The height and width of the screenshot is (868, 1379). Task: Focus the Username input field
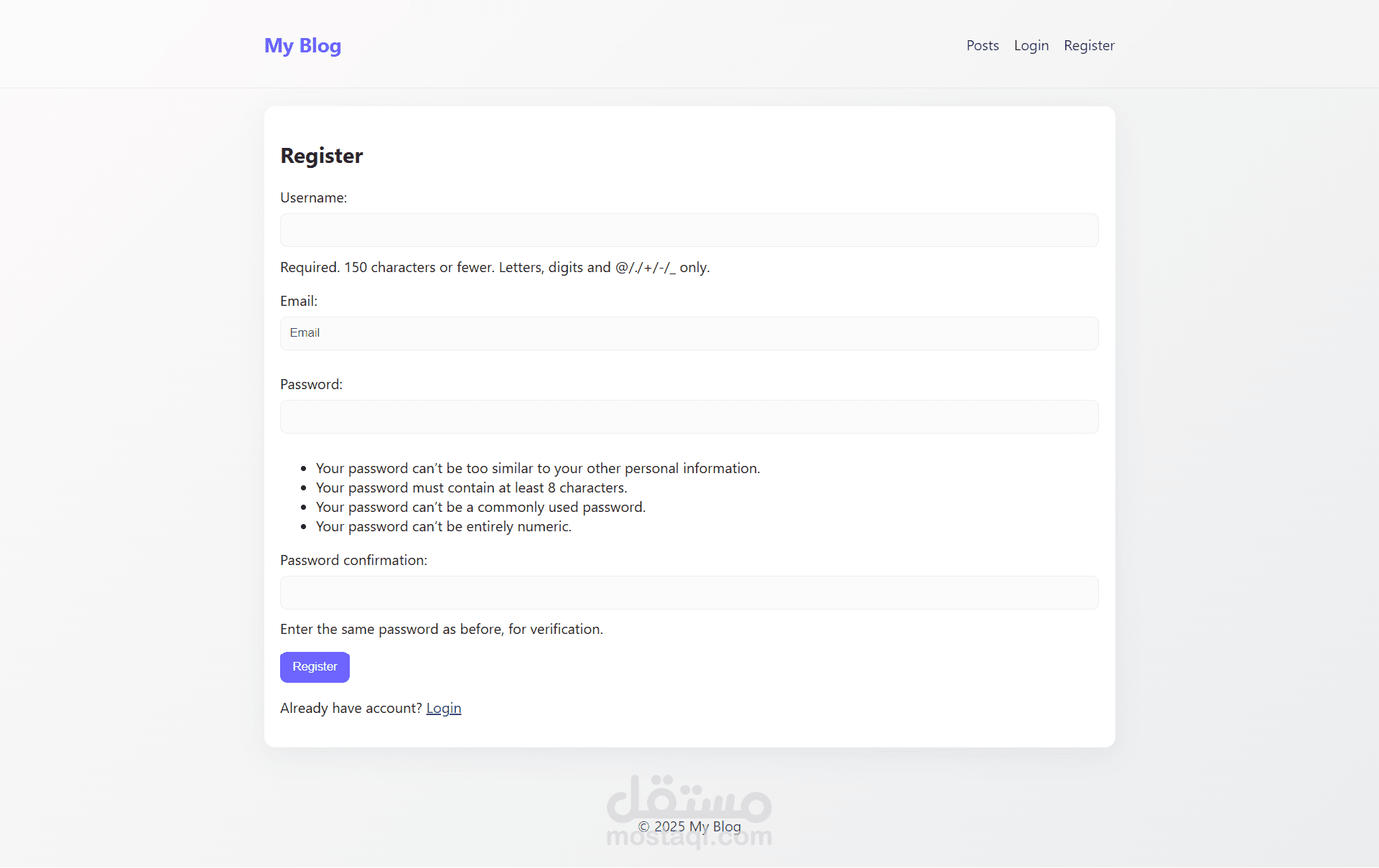tap(689, 230)
